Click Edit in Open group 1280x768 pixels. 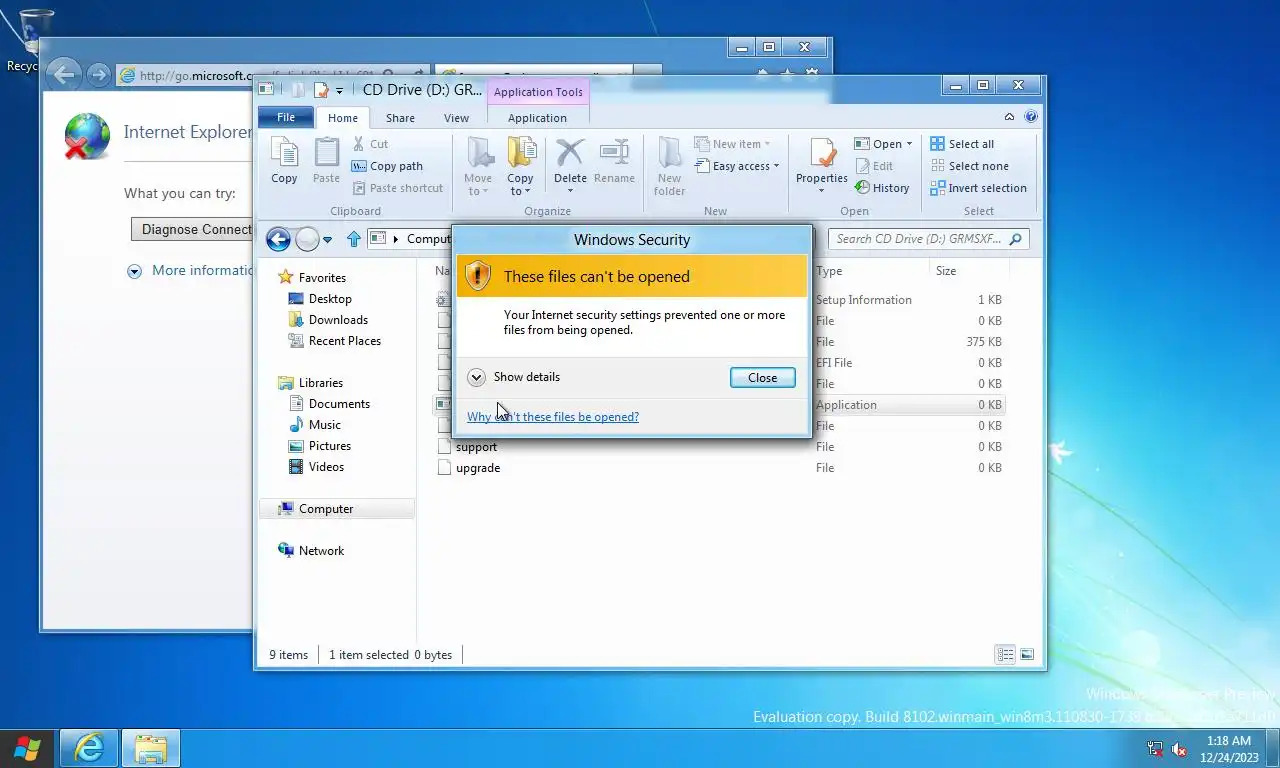click(x=874, y=166)
